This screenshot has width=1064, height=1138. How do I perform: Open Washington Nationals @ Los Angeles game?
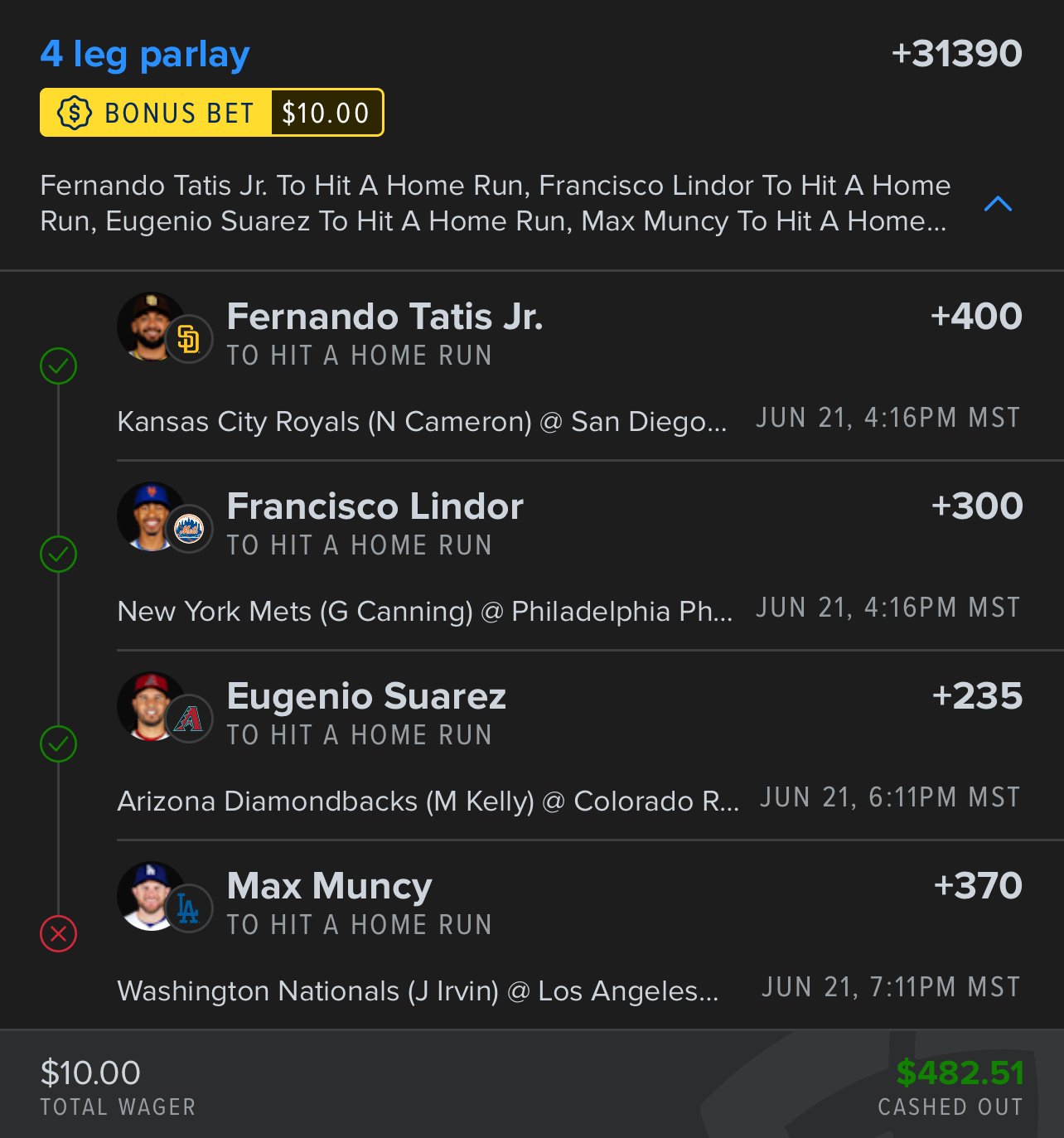(x=418, y=991)
